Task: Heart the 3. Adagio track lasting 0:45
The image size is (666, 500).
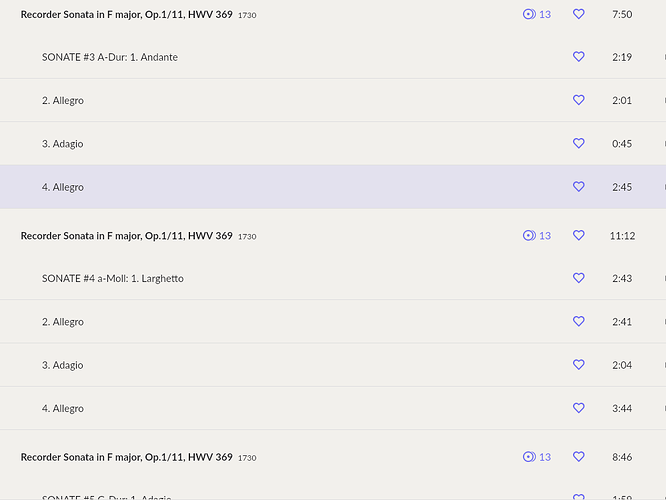Action: click(579, 143)
